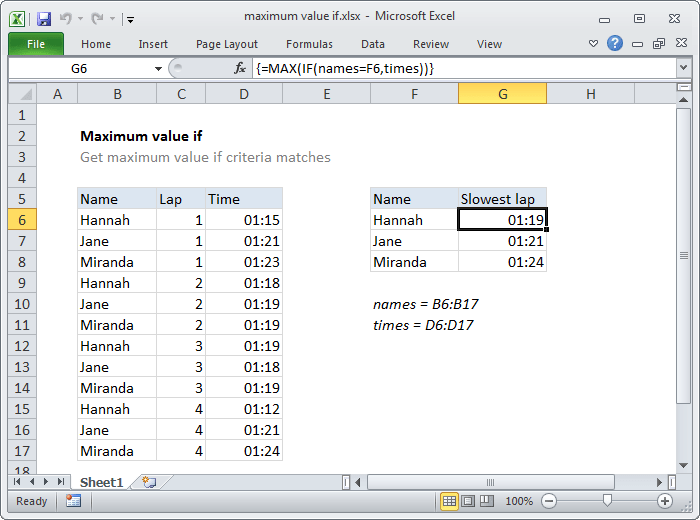Expand the Name Box dropdown arrow

(x=158, y=69)
